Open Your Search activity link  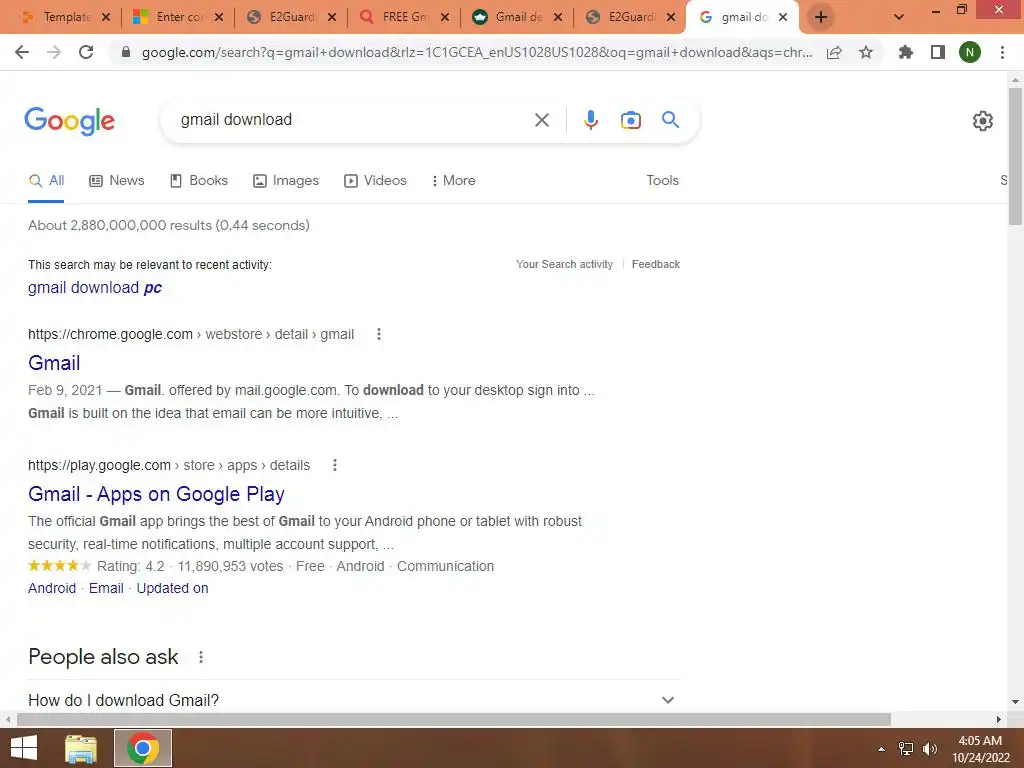pyautogui.click(x=564, y=264)
